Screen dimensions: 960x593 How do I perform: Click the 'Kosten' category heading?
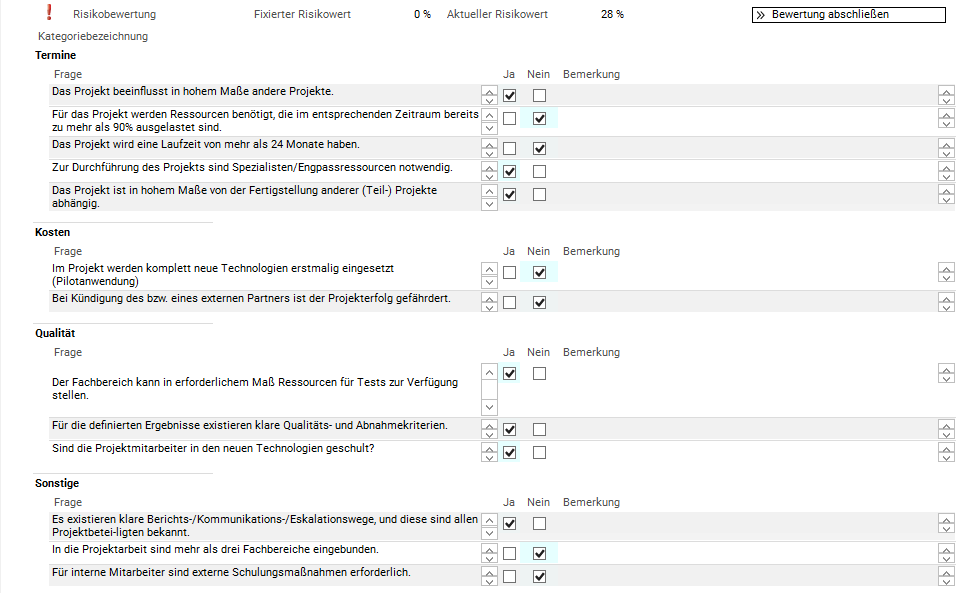click(52, 232)
